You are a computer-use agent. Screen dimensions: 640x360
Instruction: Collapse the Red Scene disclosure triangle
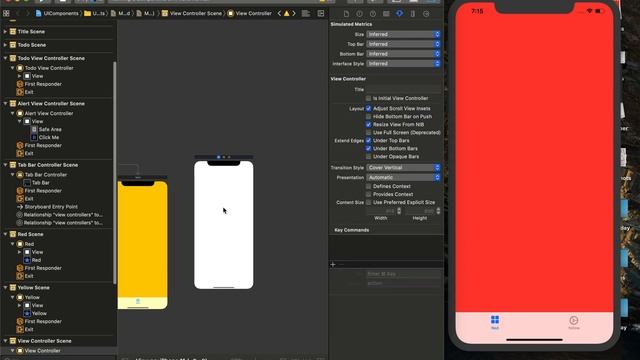[x=5, y=234]
